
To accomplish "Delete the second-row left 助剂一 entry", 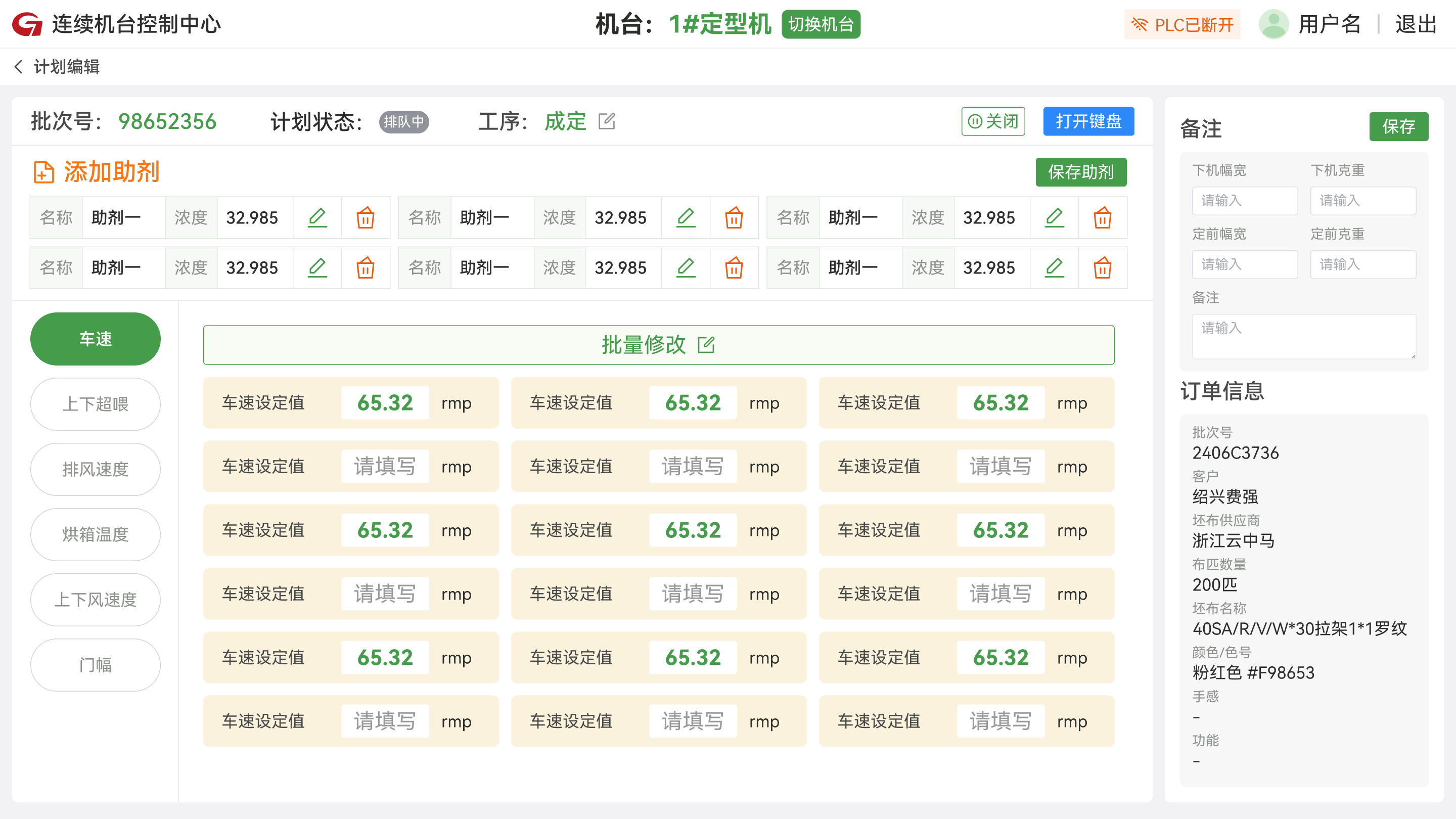I will tap(366, 267).
